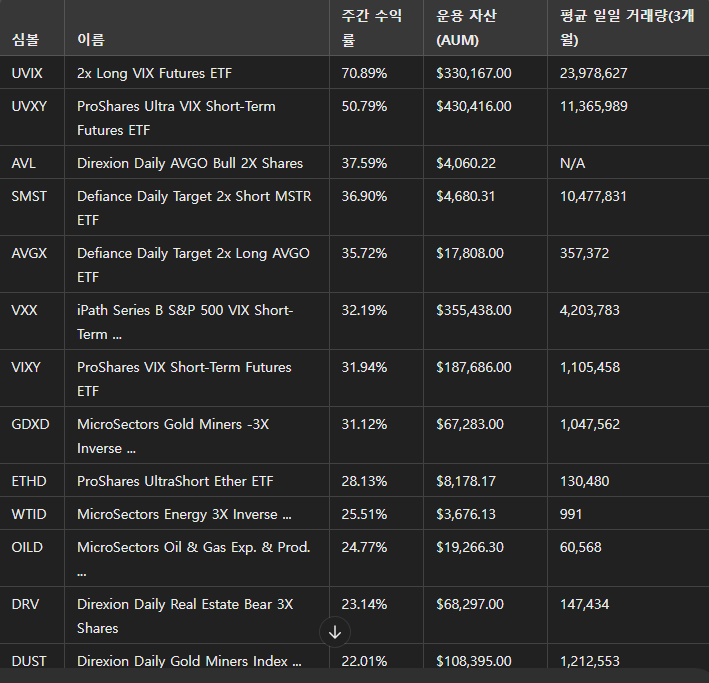Click the $67,283.00 AUM value
This screenshot has height=683, width=709.
point(470,424)
